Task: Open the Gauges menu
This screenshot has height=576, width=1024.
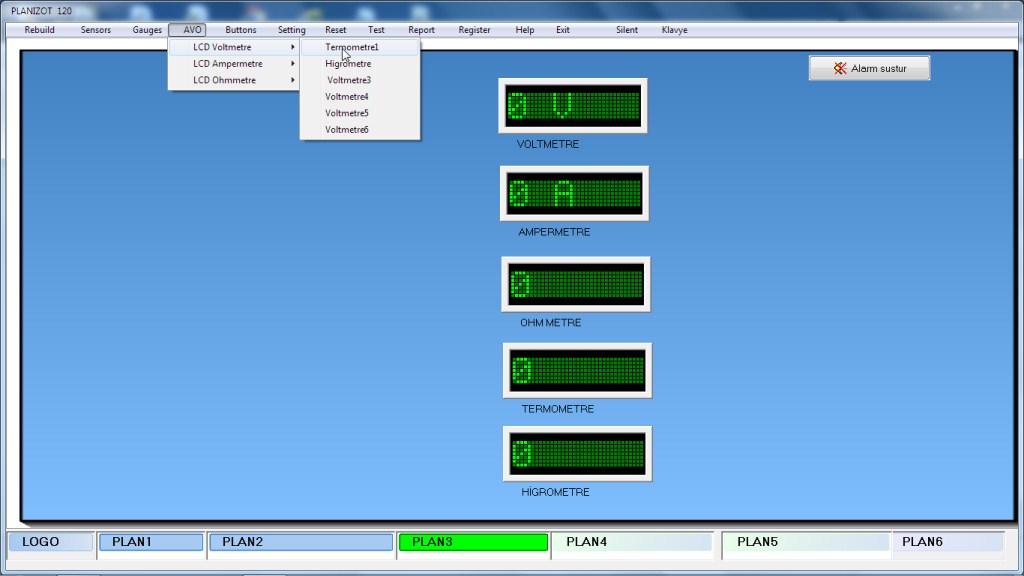Action: pos(147,30)
